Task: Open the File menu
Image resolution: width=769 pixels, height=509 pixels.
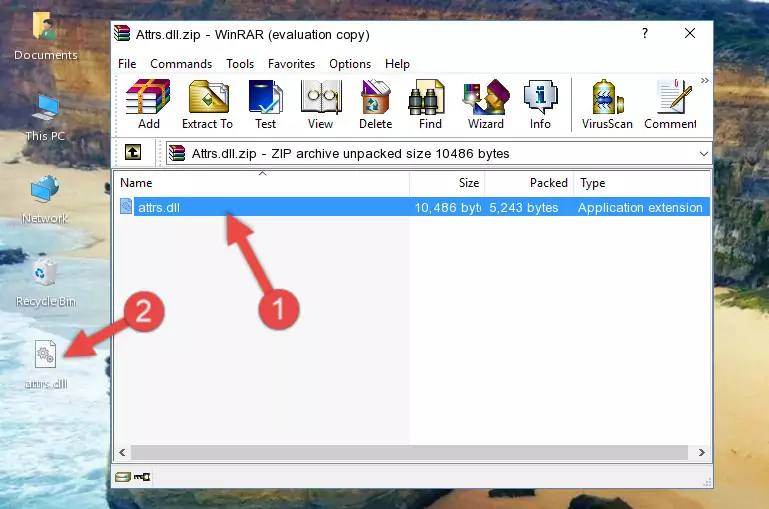Action: pos(127,64)
